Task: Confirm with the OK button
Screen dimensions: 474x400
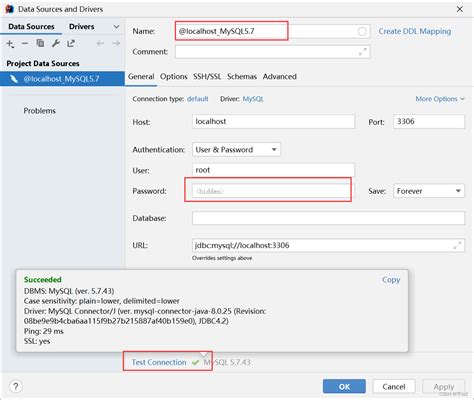Action: coord(344,387)
